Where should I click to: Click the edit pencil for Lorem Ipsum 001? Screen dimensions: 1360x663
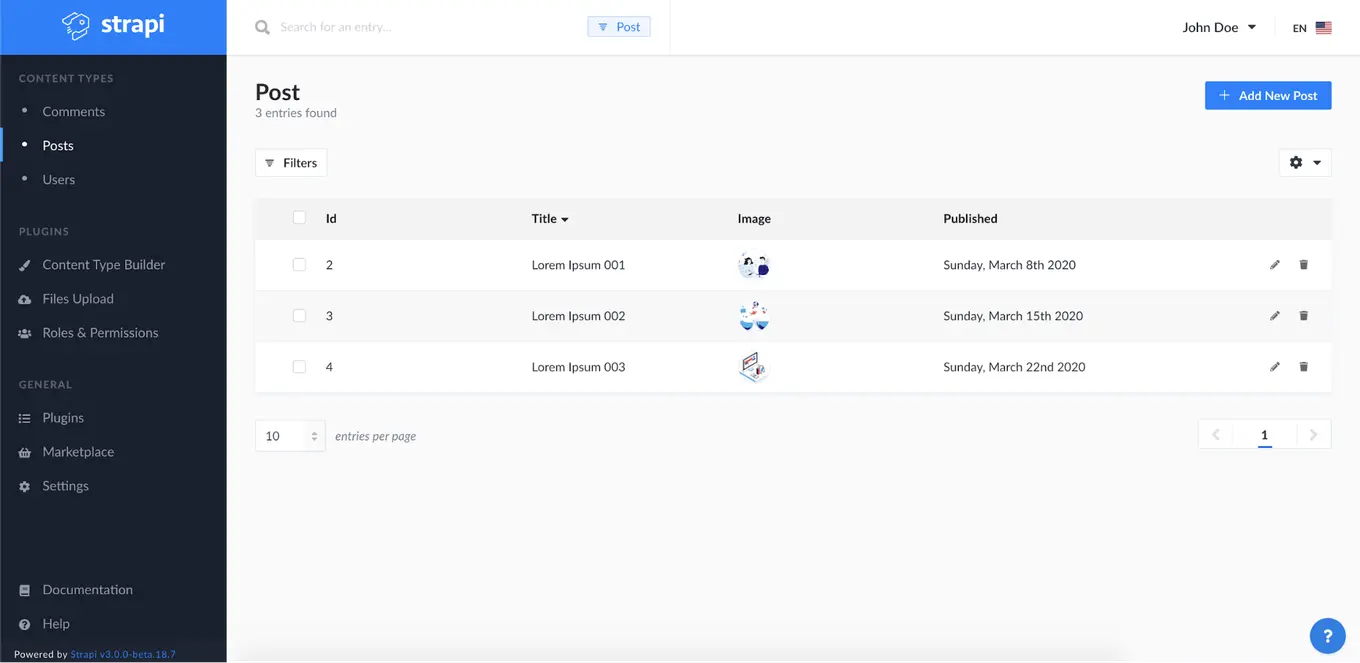1274,264
